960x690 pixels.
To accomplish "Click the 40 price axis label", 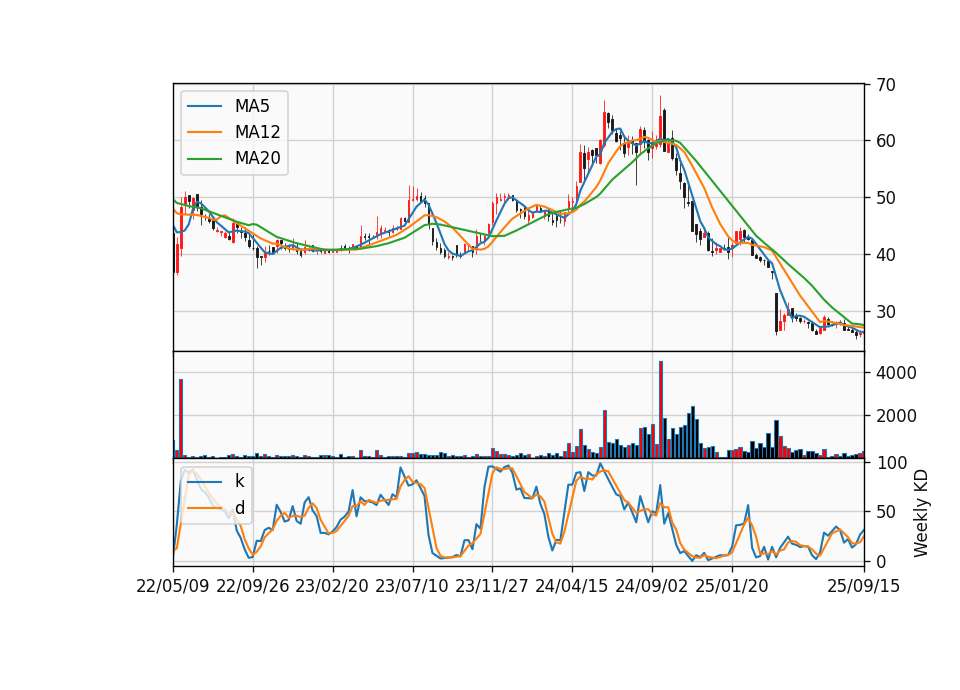I will click(885, 255).
